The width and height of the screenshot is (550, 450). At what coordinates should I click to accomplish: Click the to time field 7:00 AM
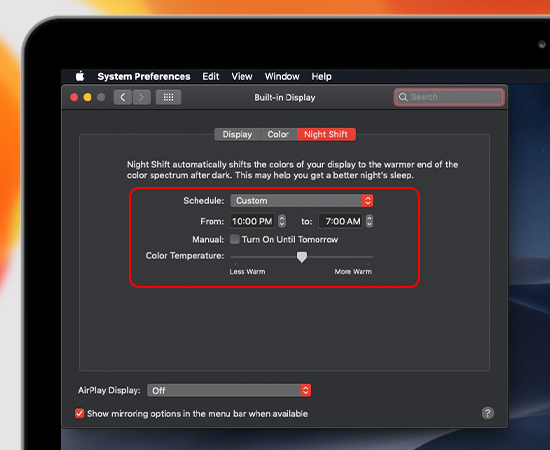tap(340, 221)
